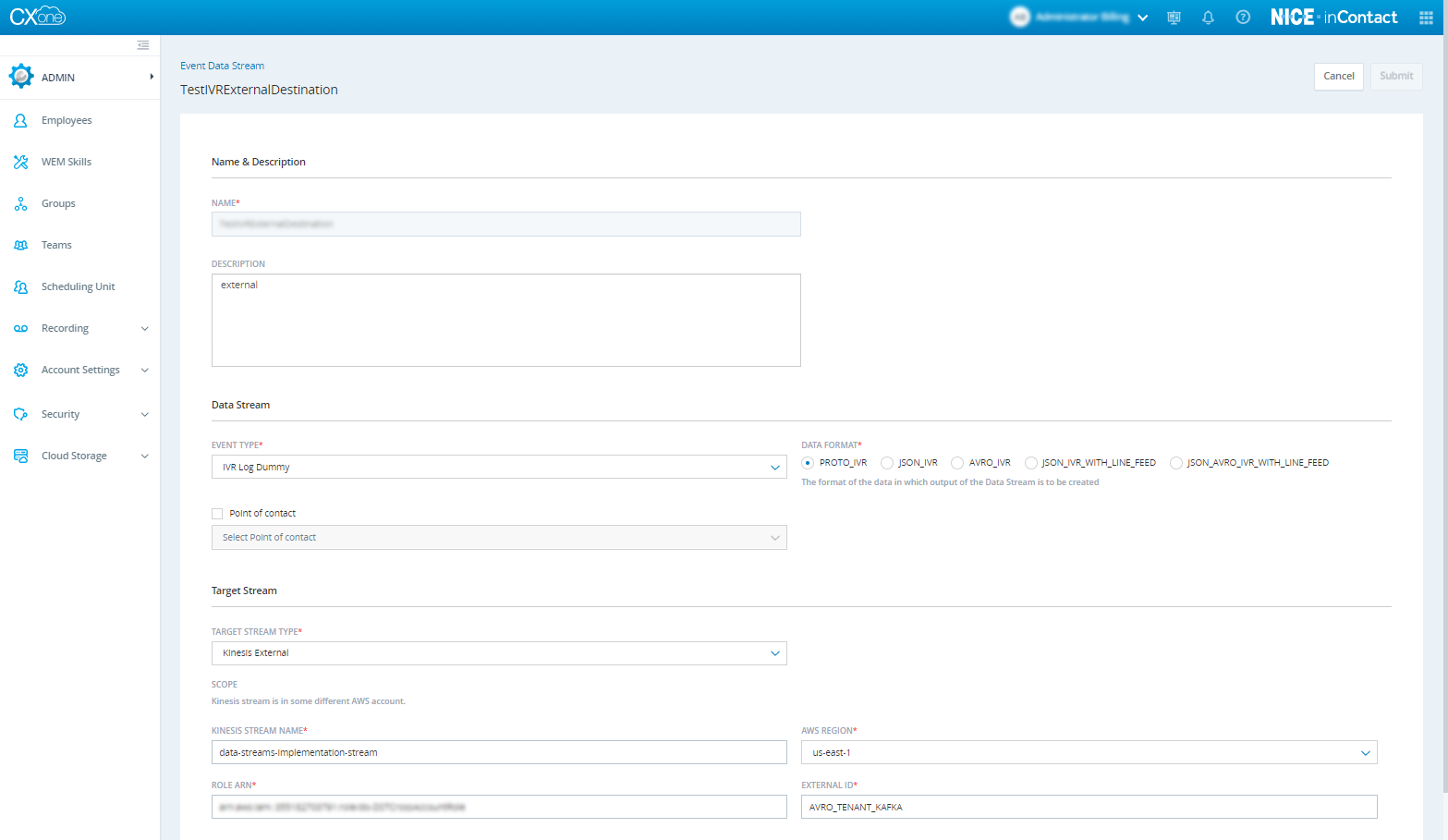Expand the Recording menu chevron

tap(144, 329)
